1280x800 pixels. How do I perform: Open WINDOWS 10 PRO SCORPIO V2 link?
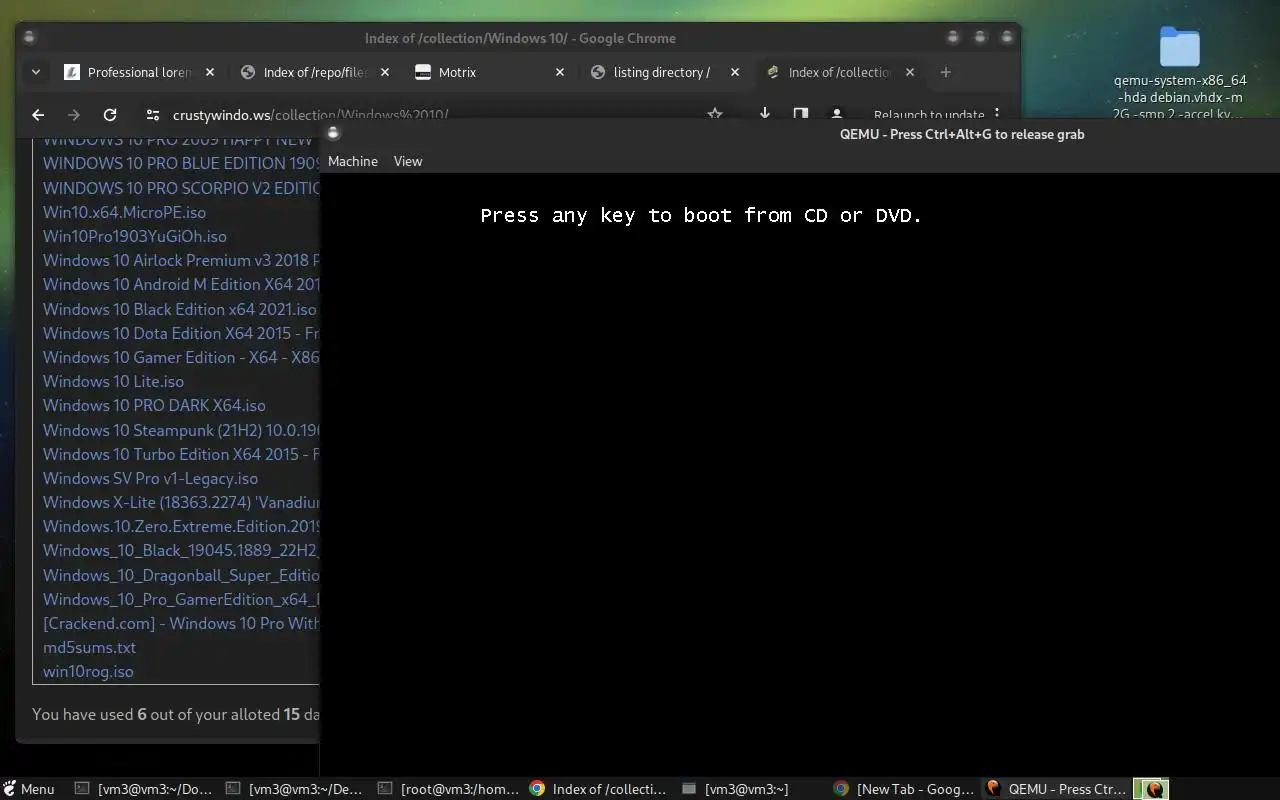tap(181, 188)
